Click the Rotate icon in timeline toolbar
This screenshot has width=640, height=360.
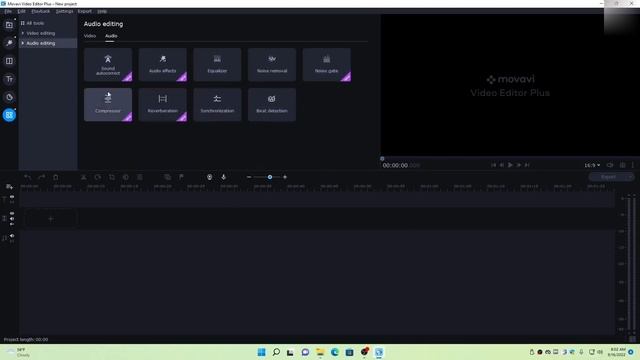(x=98, y=177)
